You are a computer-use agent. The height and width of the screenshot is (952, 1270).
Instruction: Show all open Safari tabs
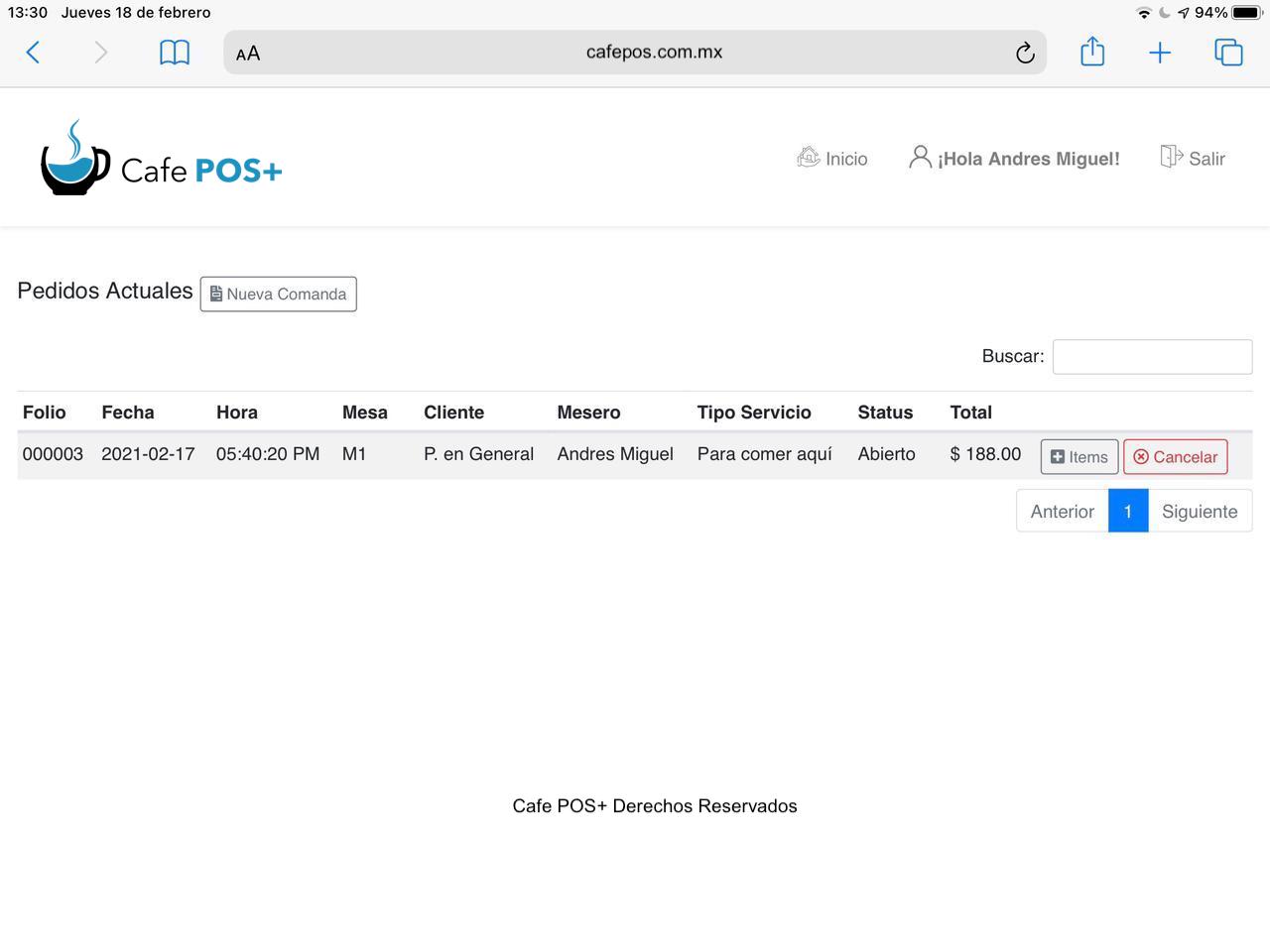1228,53
